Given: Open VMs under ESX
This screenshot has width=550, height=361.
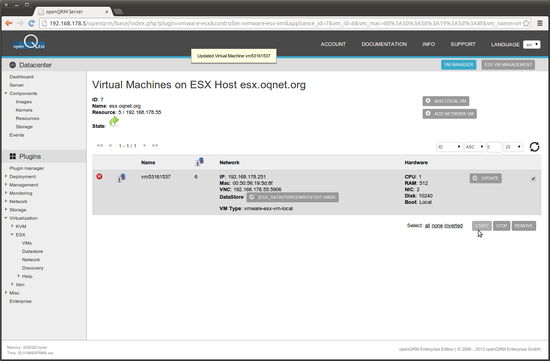Looking at the screenshot, I should tap(27, 243).
